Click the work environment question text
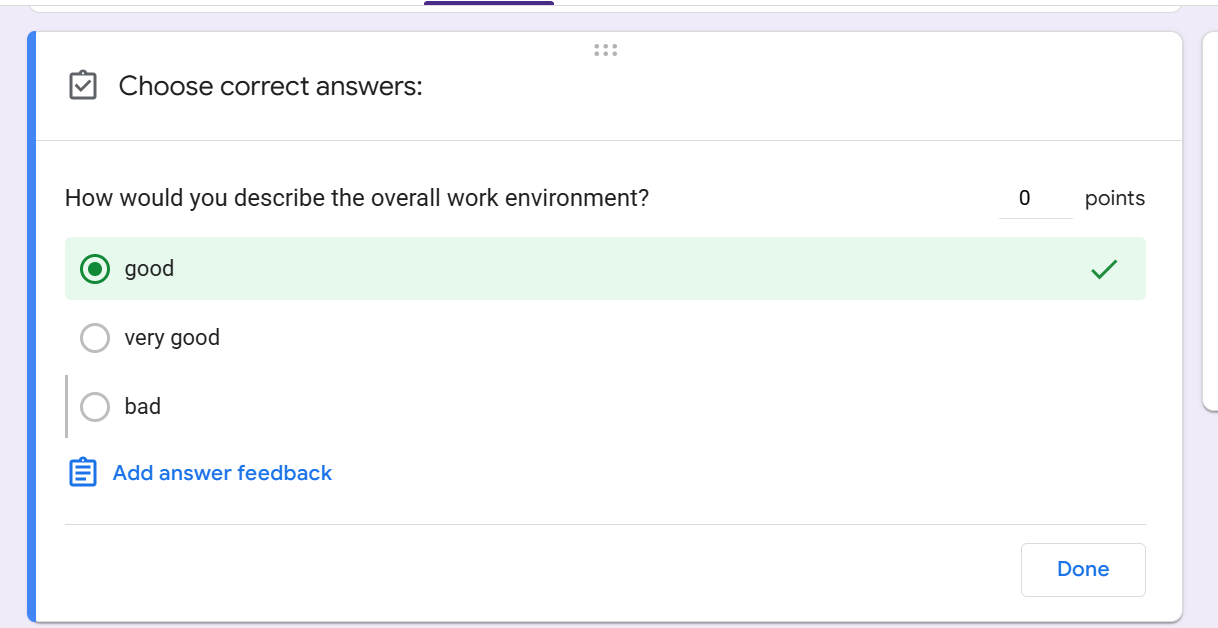The height and width of the screenshot is (628, 1218). (x=357, y=198)
